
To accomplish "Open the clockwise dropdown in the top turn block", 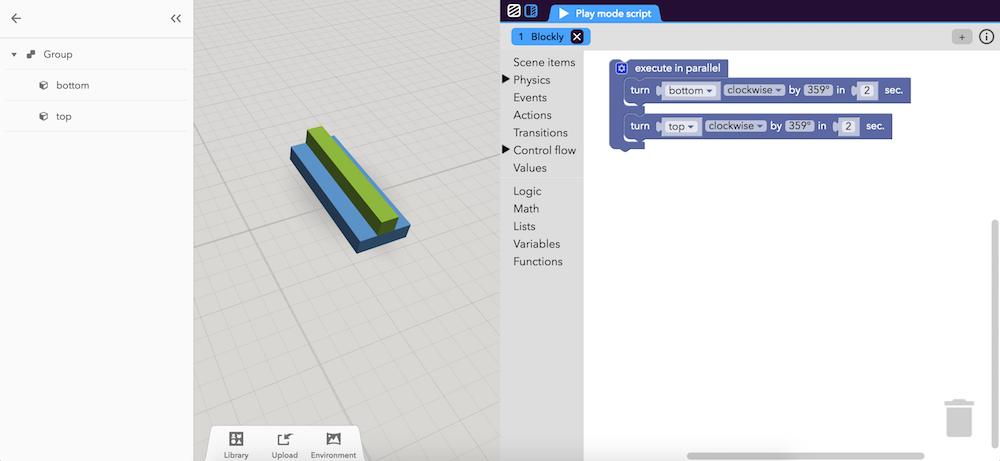I will pos(736,126).
